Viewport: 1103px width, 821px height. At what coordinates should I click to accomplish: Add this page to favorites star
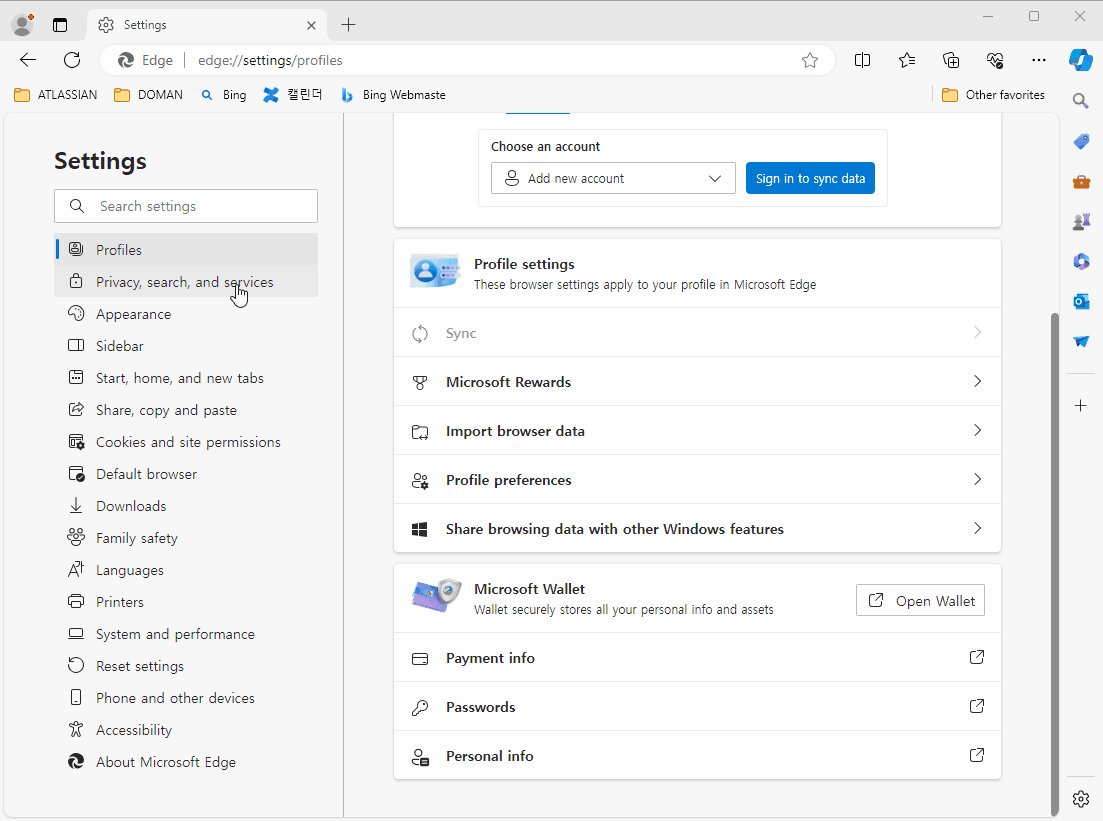810,60
